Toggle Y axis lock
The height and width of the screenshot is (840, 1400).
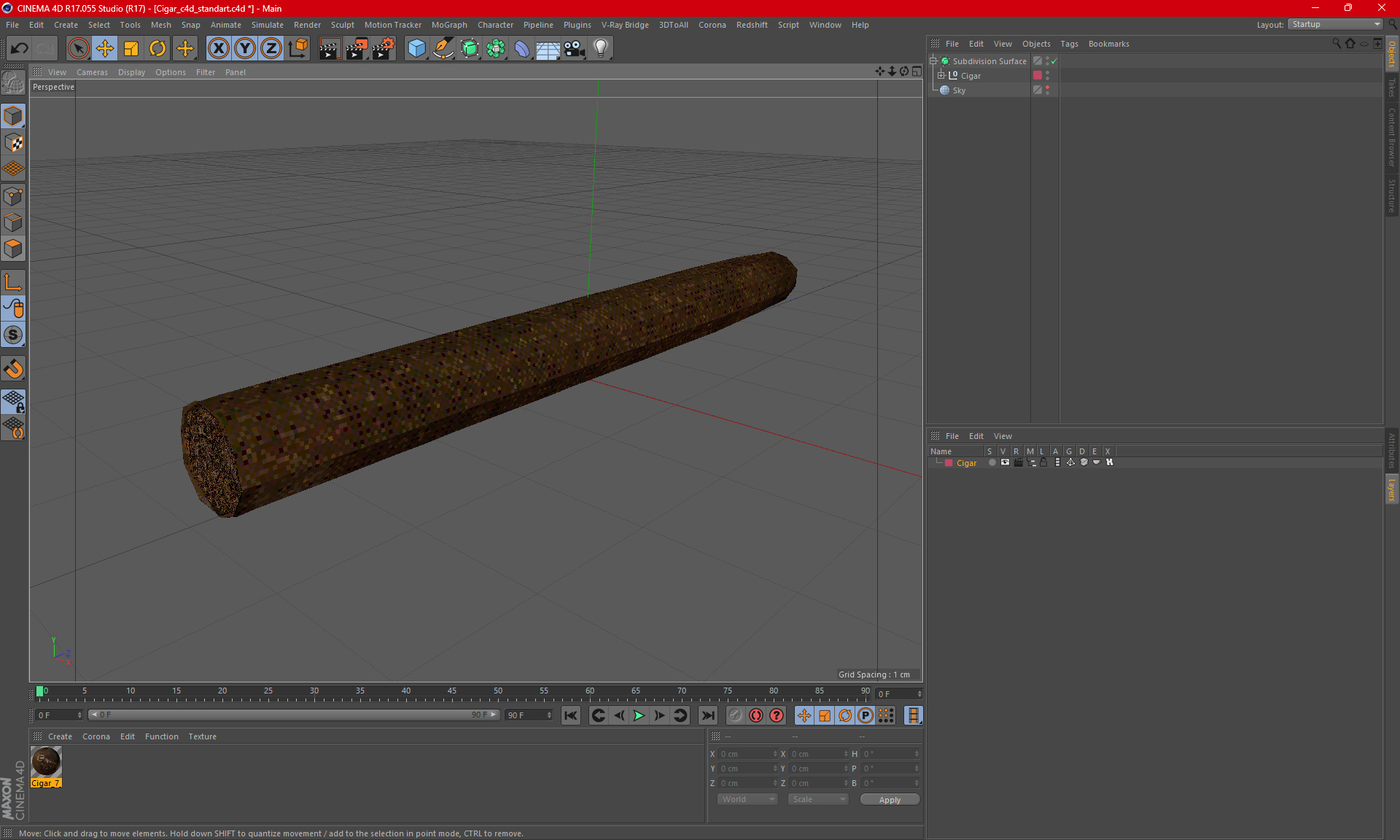pyautogui.click(x=245, y=49)
